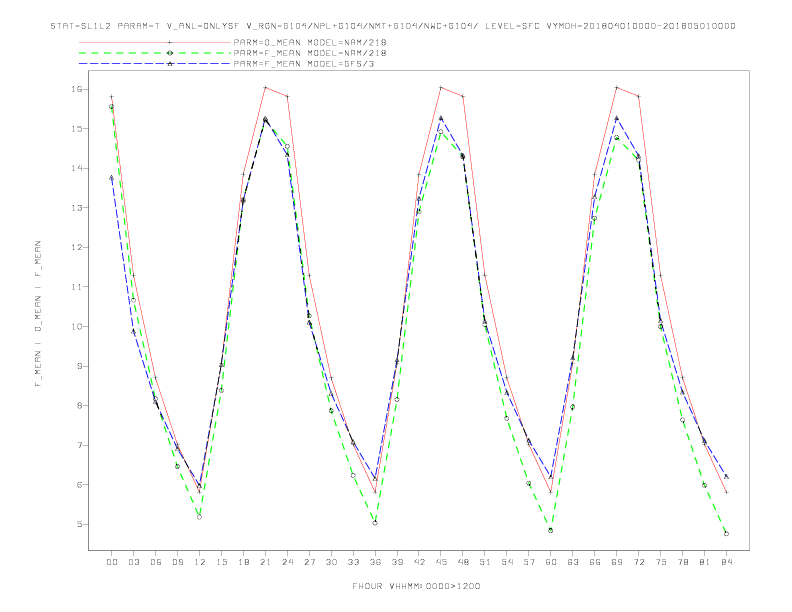
Task: Click y-axis tick value 9
Action: click(x=80, y=366)
